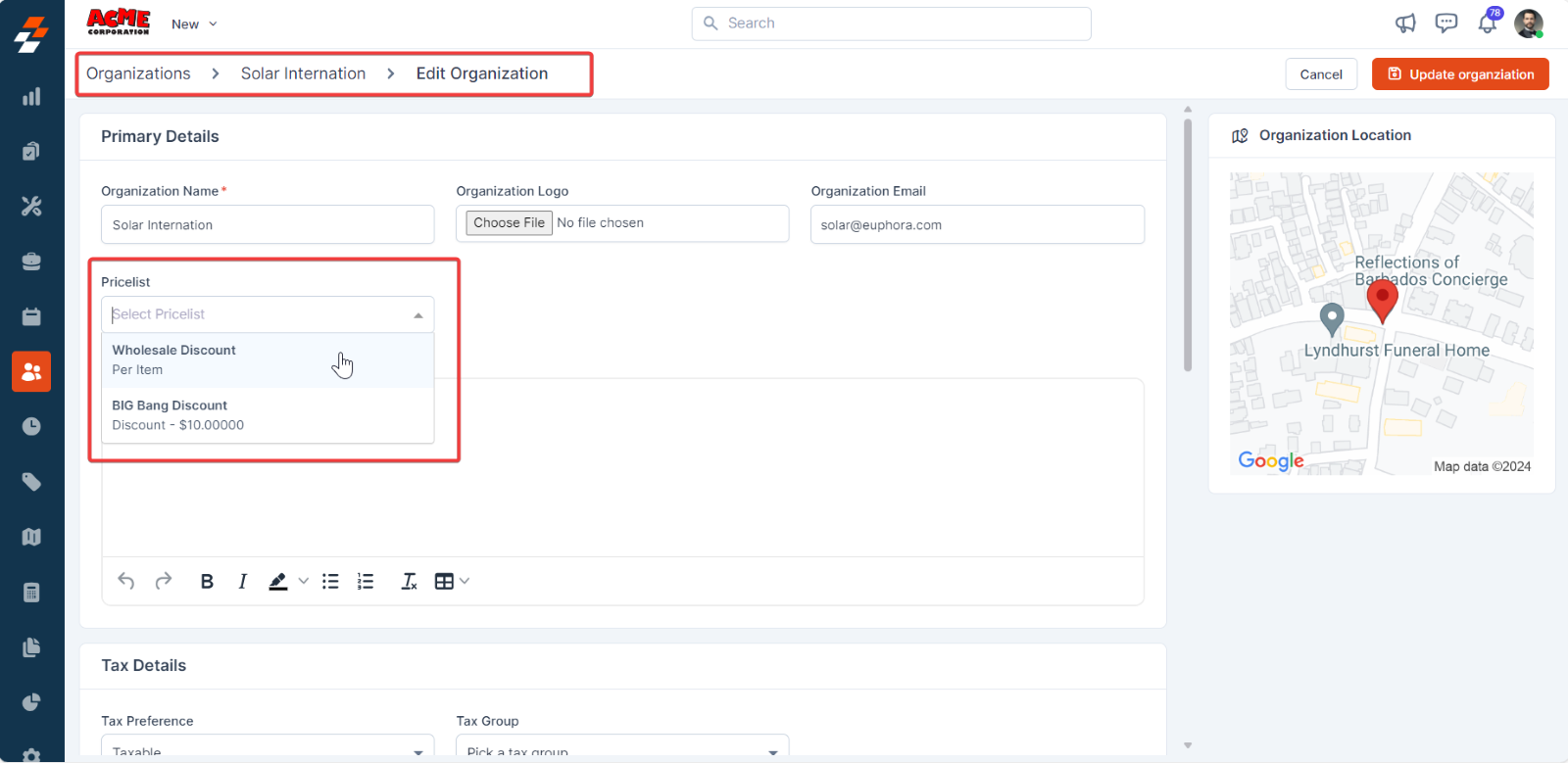Select the BIG Bang Discount pricelist option
The height and width of the screenshot is (763, 1568).
[268, 415]
